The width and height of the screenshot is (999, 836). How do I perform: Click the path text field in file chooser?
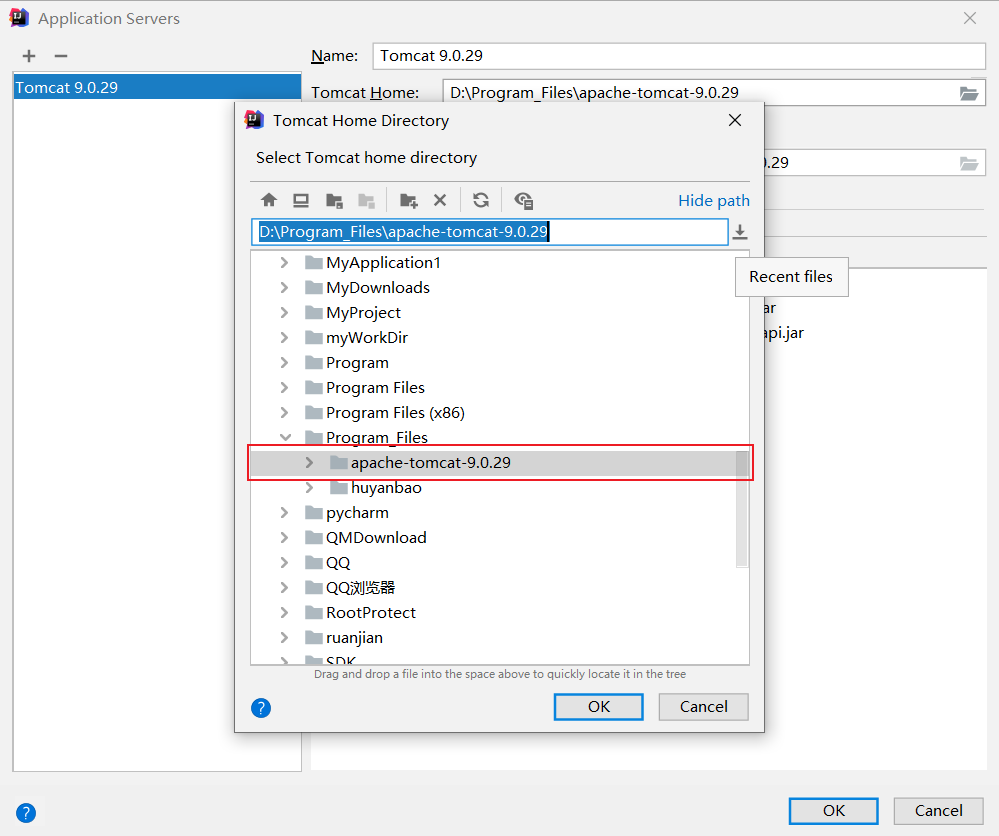pyautogui.click(x=489, y=232)
